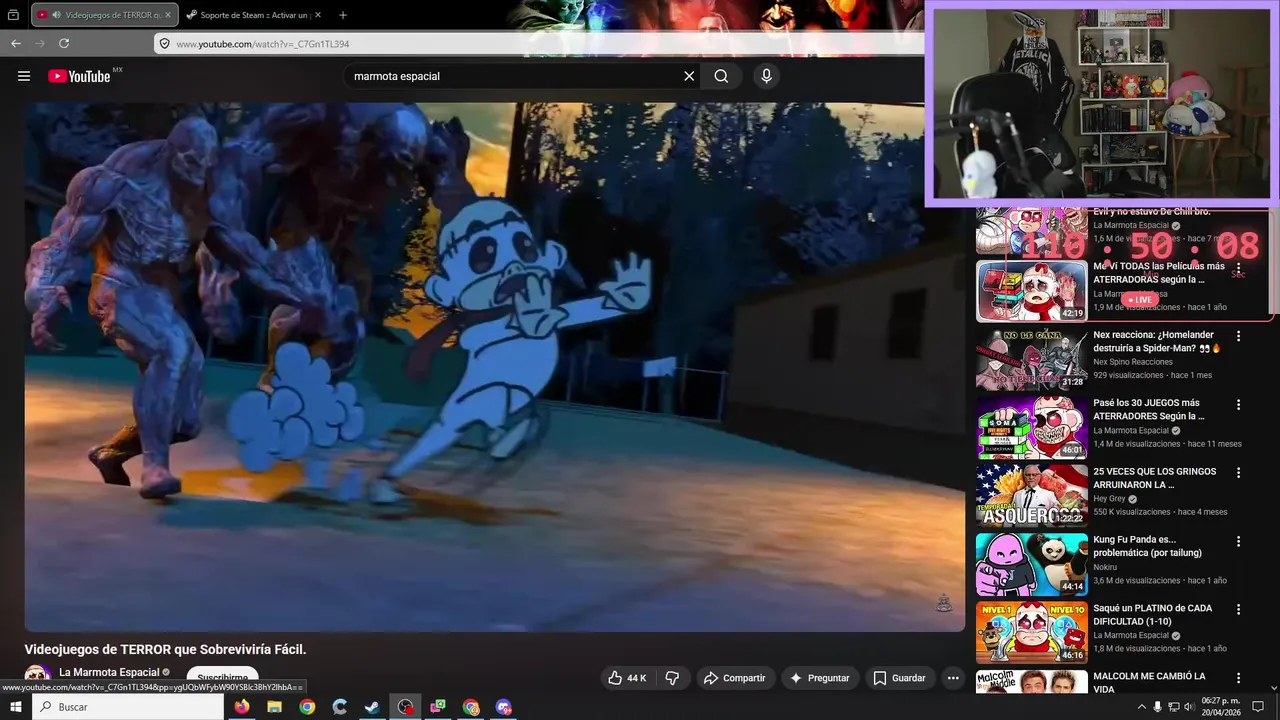Click the shield tracking protection icon
This screenshot has height=720, width=1280.
click(165, 44)
